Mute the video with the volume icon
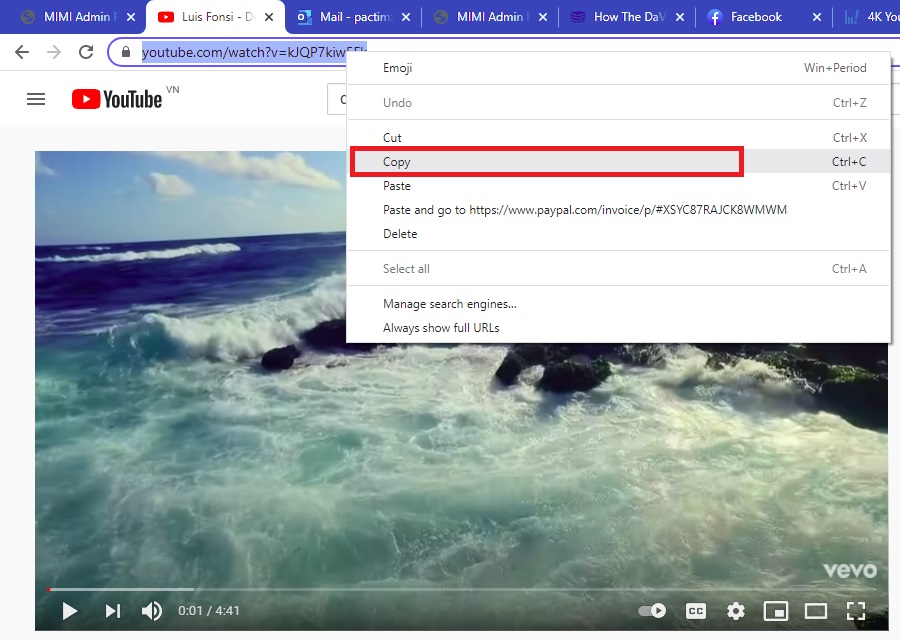900x640 pixels. coord(152,610)
